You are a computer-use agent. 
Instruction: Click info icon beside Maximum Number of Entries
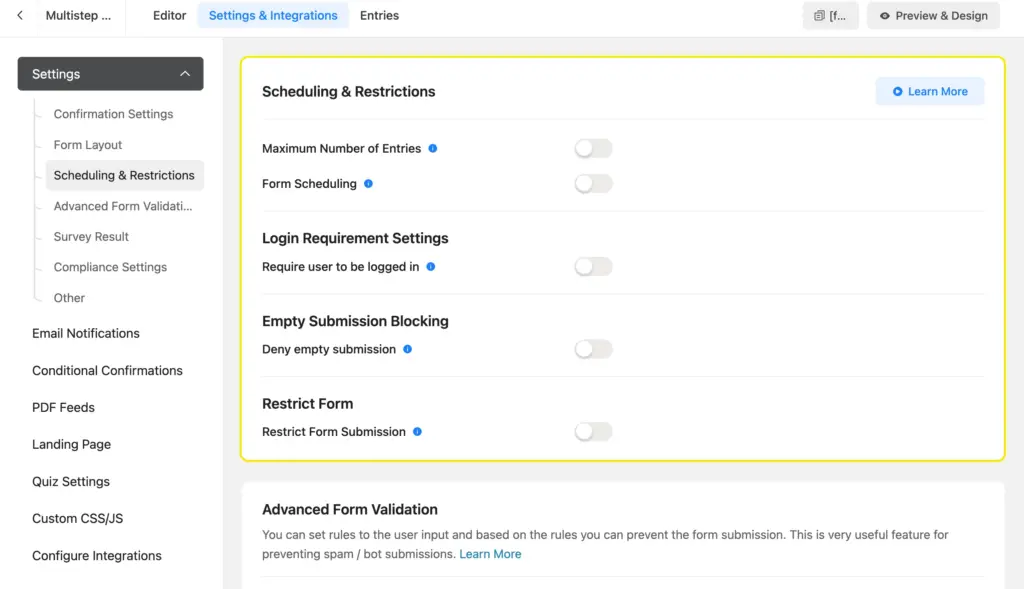click(x=433, y=149)
